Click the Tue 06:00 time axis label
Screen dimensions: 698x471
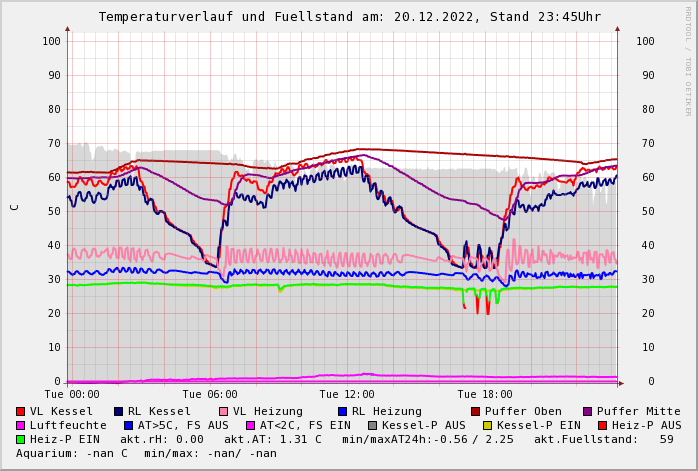coord(210,395)
